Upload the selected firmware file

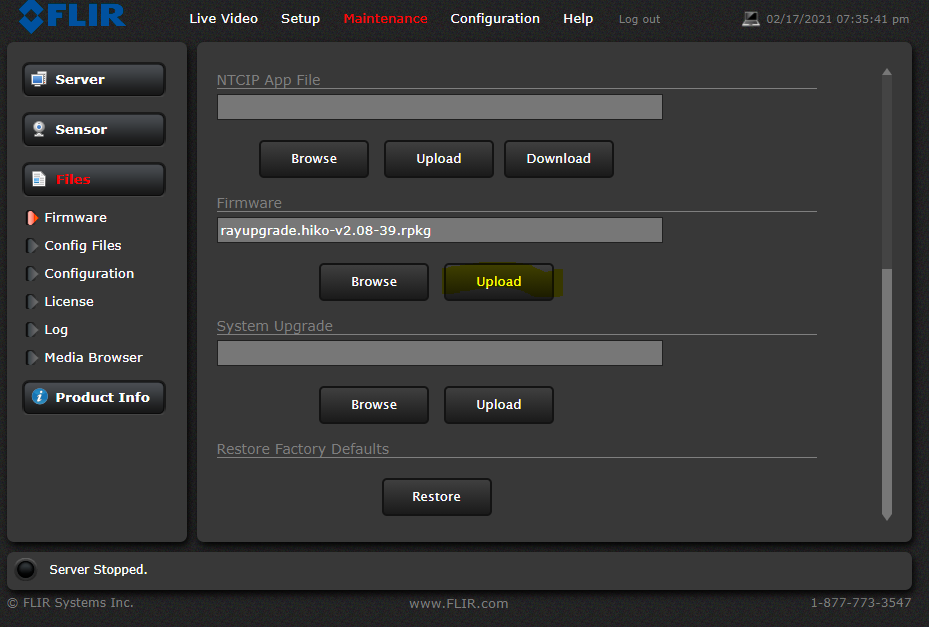pyautogui.click(x=498, y=282)
